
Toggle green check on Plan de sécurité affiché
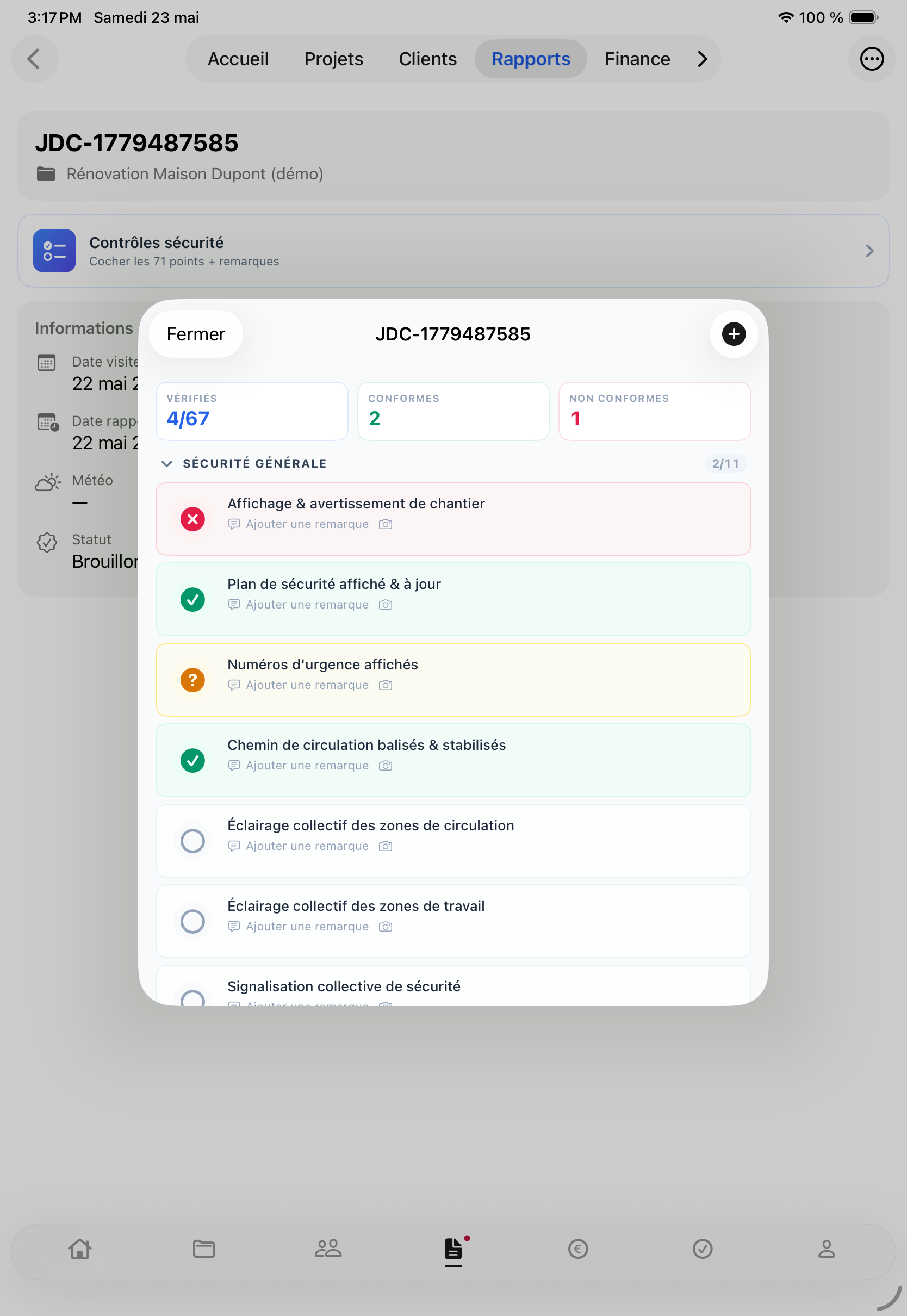tap(192, 599)
